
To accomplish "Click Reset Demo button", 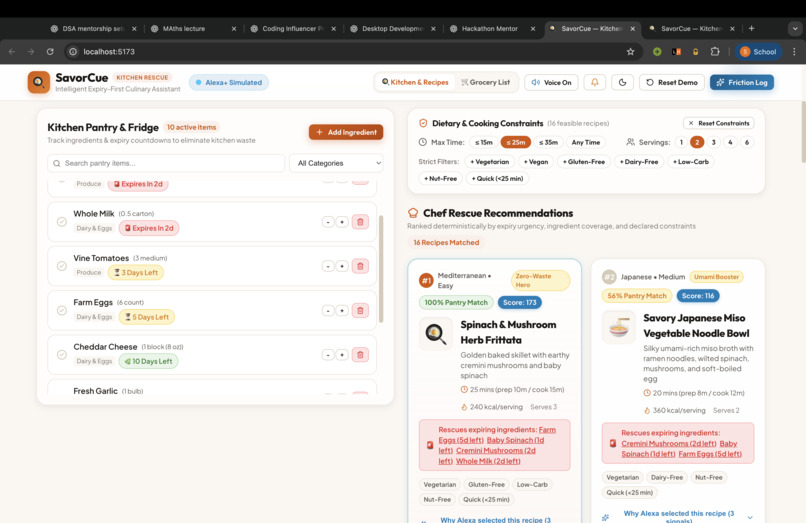I will tap(671, 82).
